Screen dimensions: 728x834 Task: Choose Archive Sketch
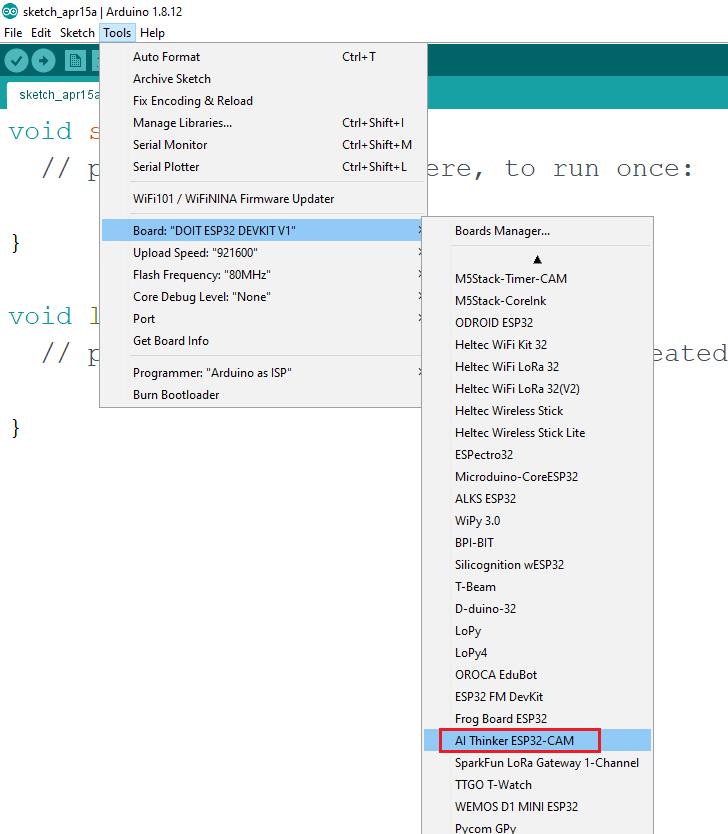pyautogui.click(x=264, y=79)
